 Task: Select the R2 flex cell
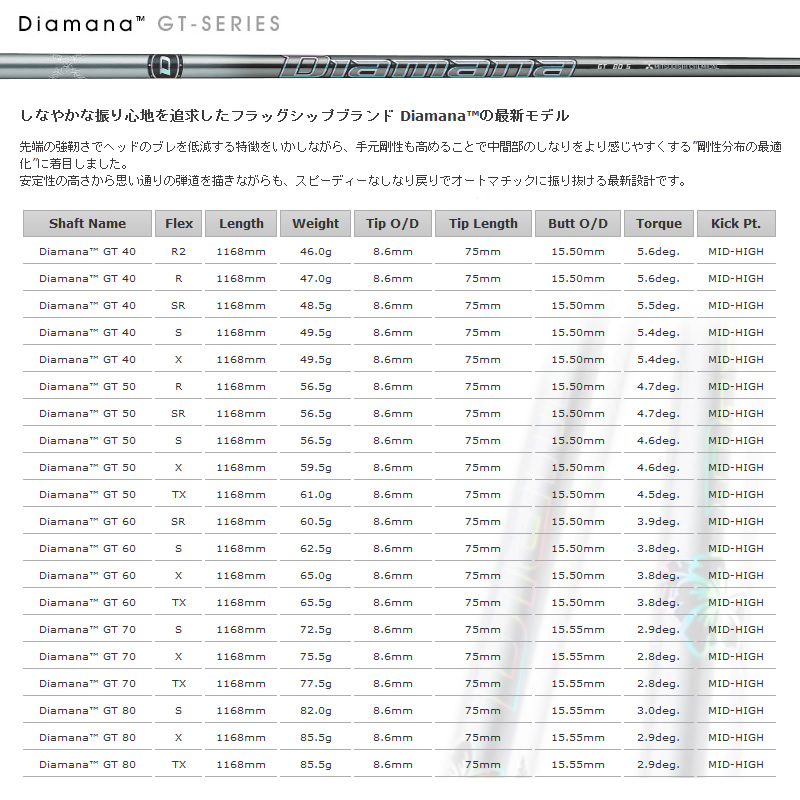(179, 252)
